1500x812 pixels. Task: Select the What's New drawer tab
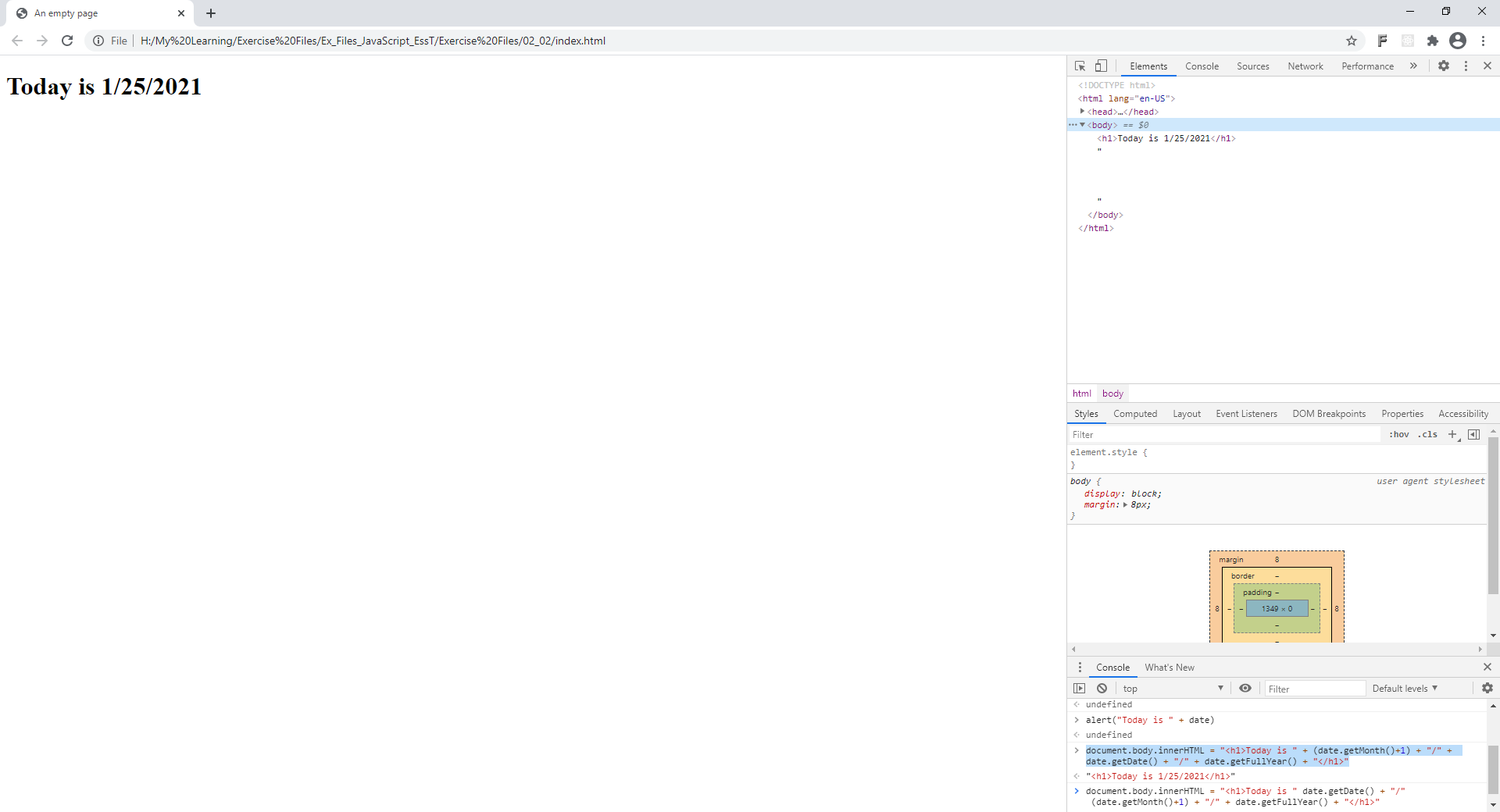(x=1170, y=668)
